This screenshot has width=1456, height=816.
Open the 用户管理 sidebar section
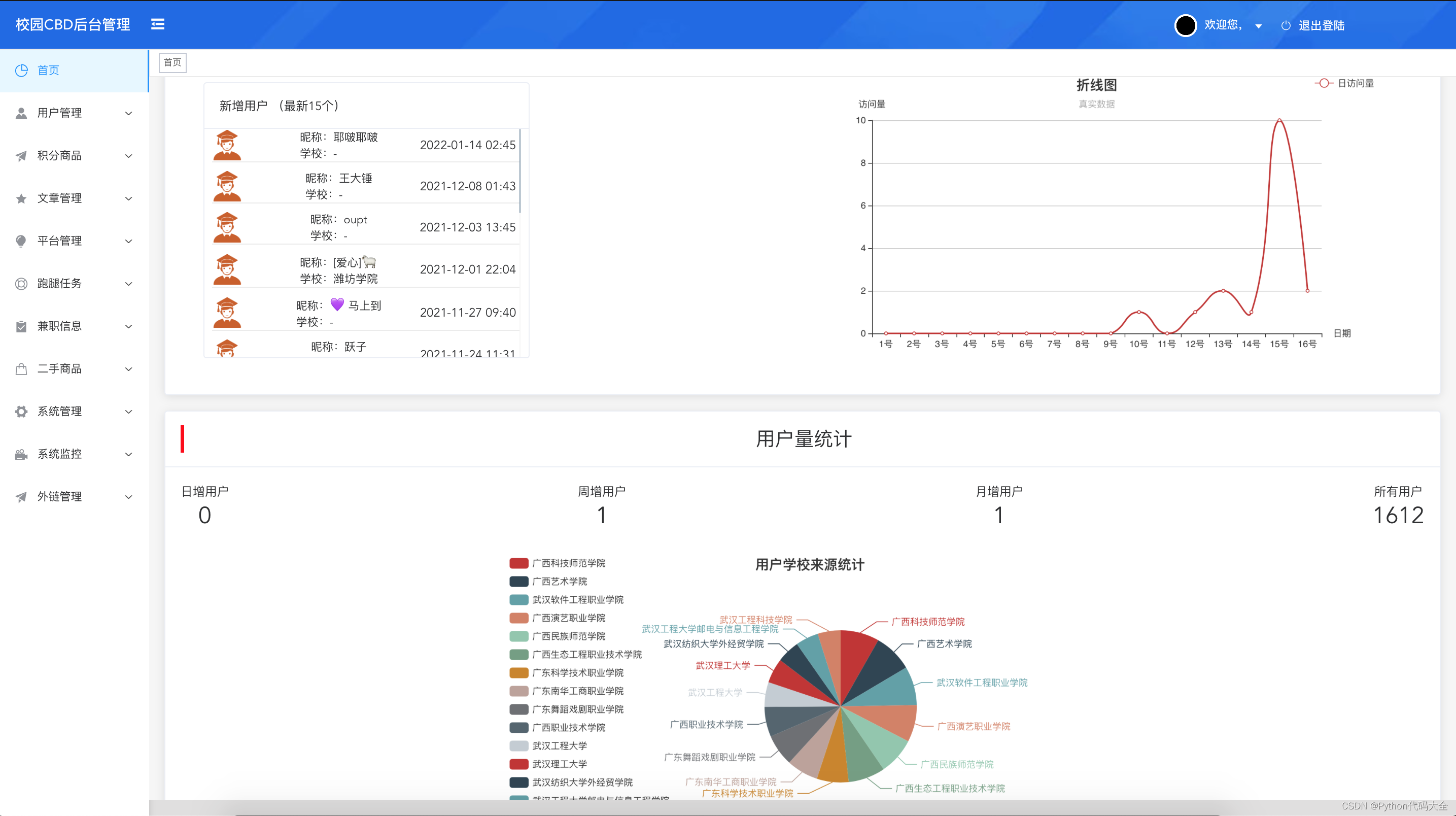[x=59, y=113]
